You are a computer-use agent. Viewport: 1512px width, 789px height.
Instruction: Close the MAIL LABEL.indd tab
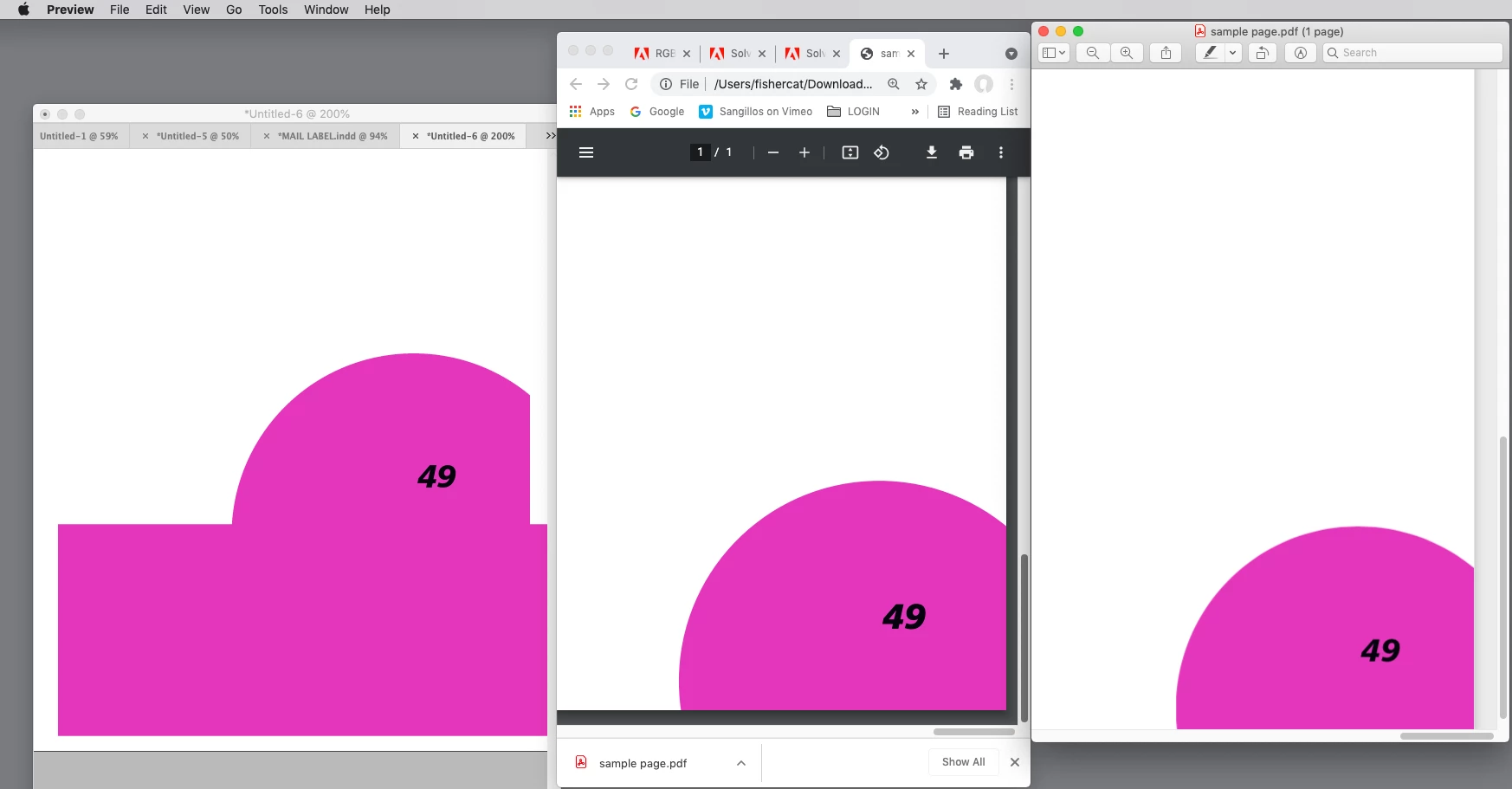[x=267, y=136]
